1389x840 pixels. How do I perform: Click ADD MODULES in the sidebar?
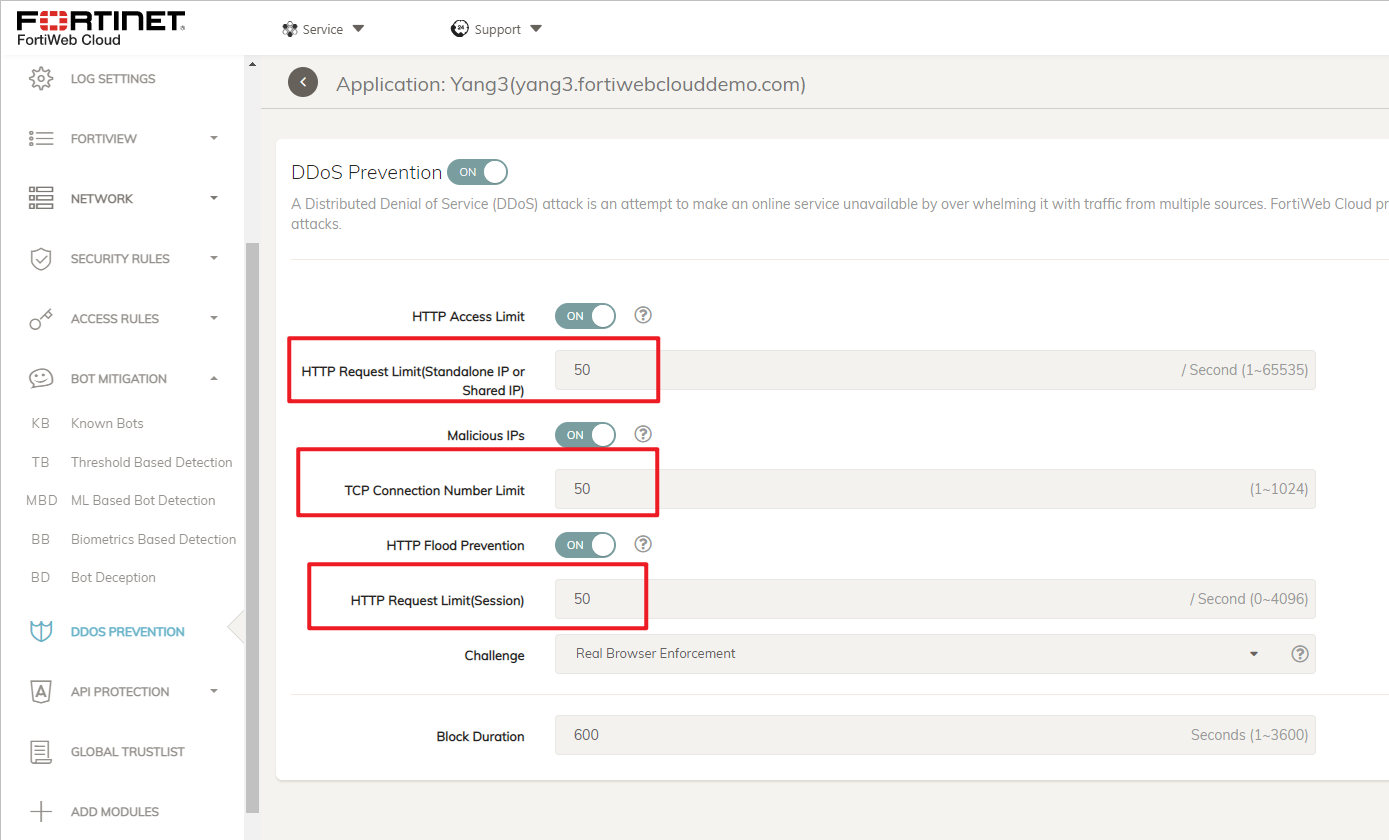[x=114, y=811]
